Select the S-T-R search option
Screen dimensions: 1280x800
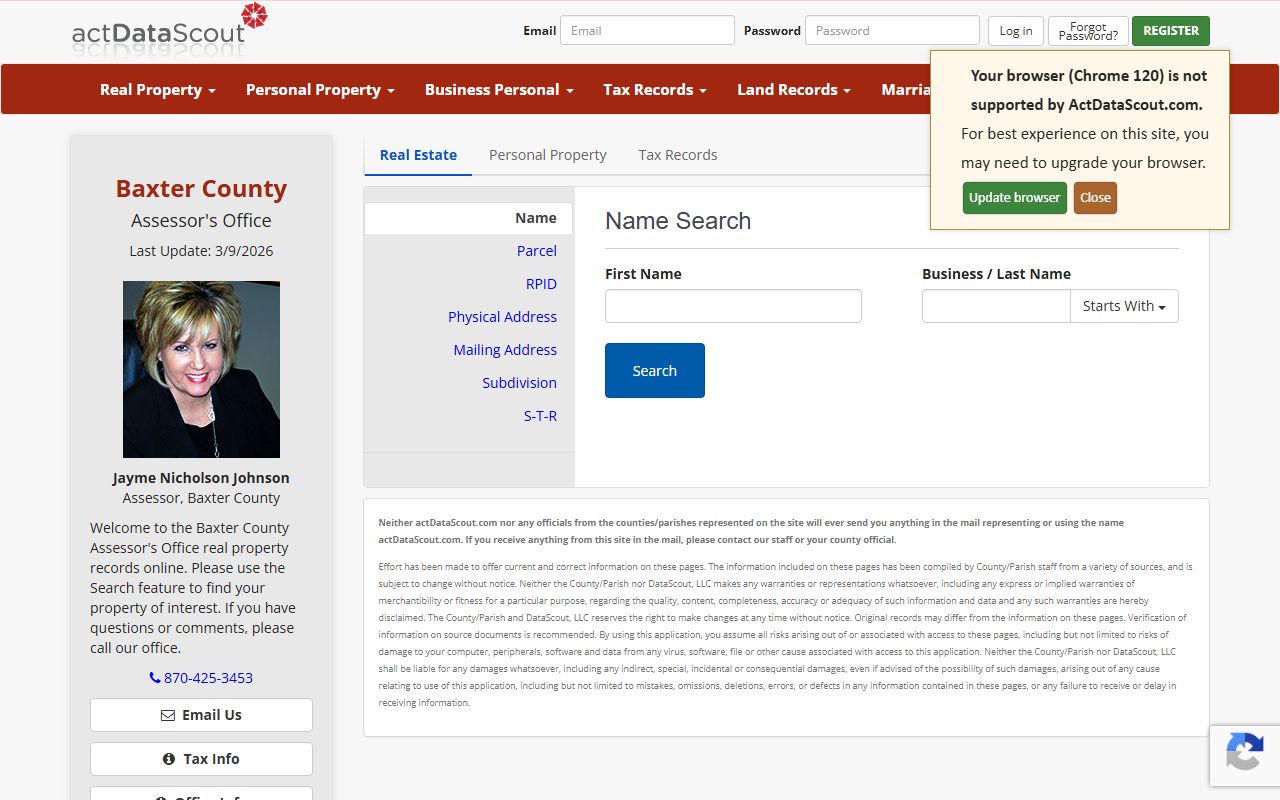tap(540, 416)
